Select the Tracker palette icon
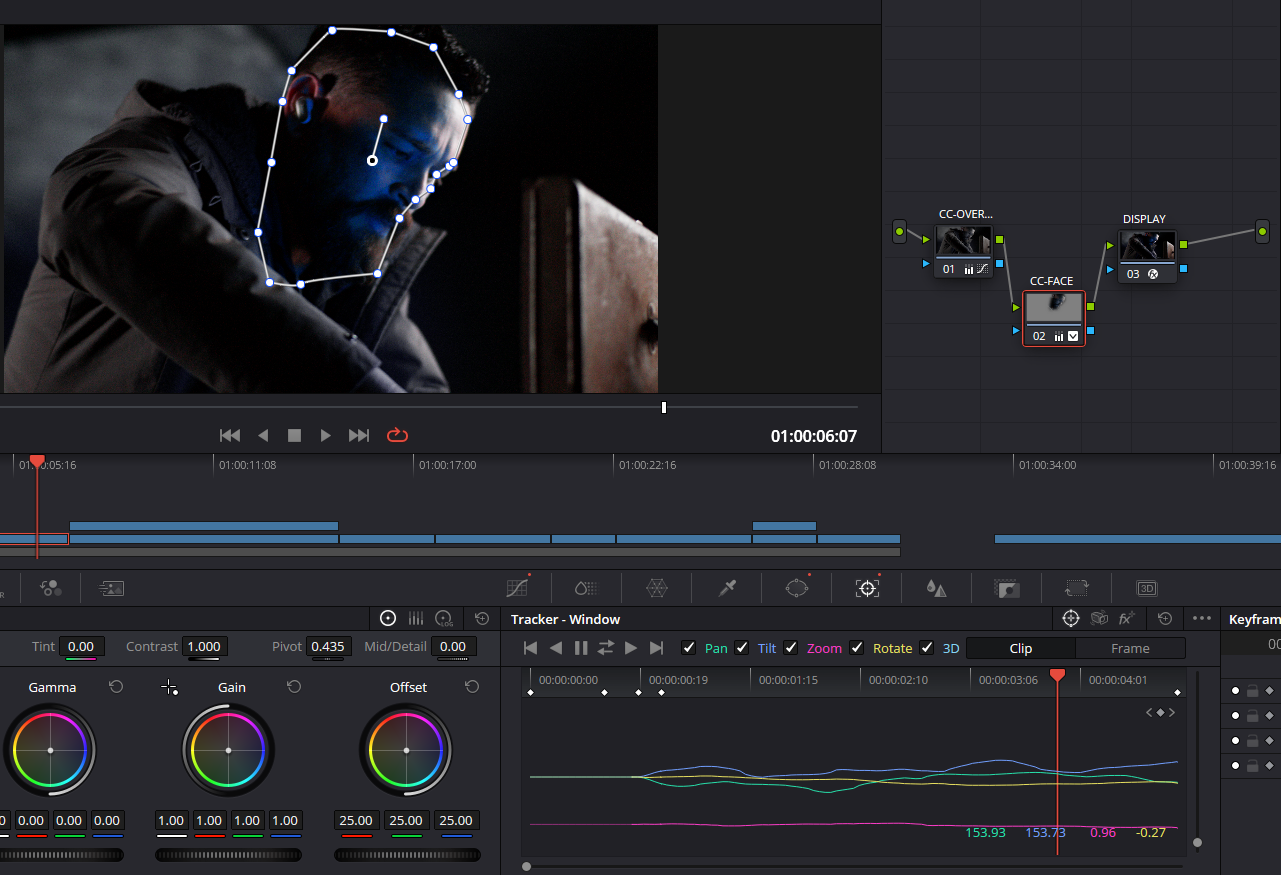The height and width of the screenshot is (875, 1281). click(867, 588)
